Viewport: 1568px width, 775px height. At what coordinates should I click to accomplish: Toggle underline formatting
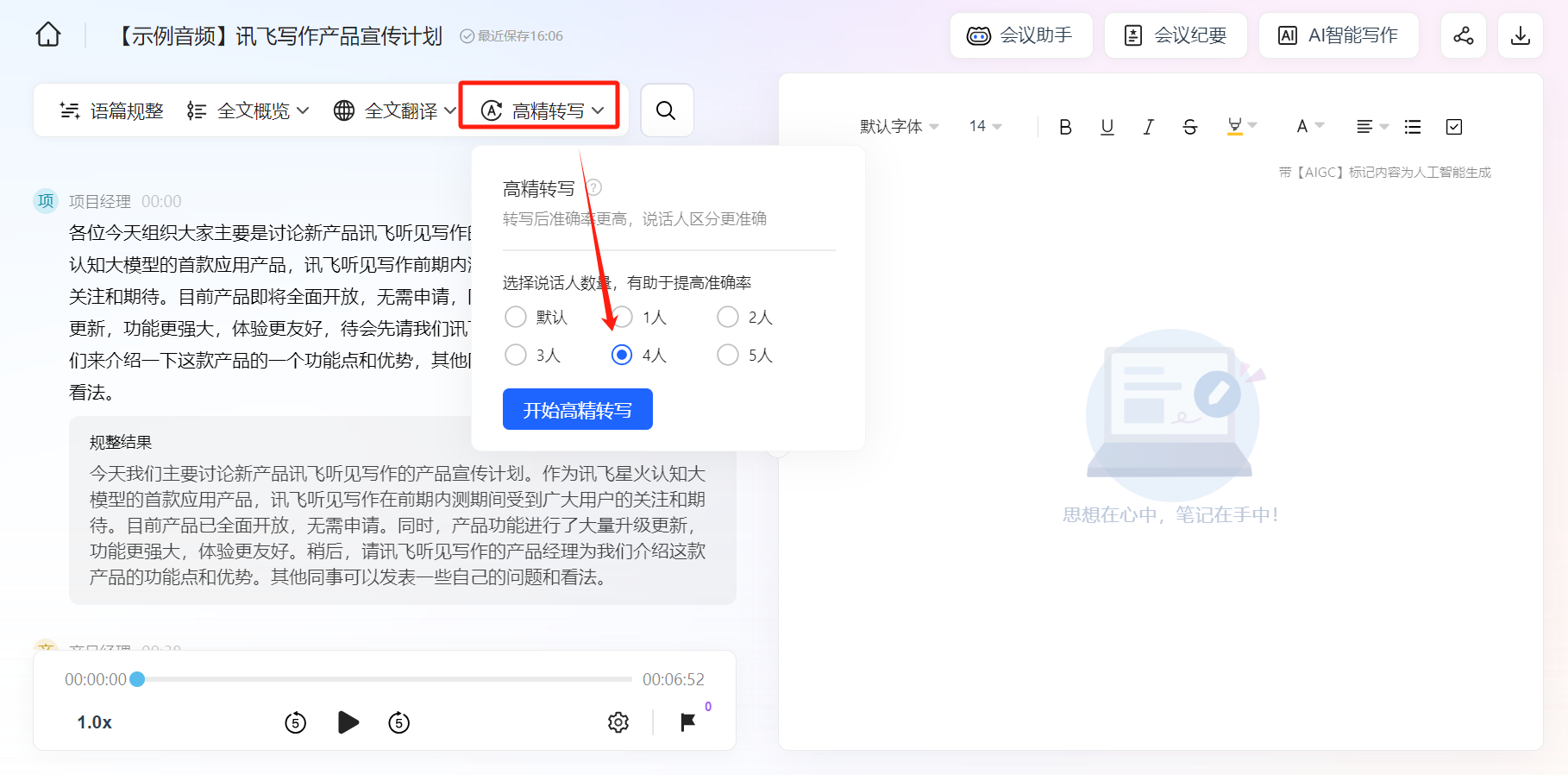[1107, 127]
